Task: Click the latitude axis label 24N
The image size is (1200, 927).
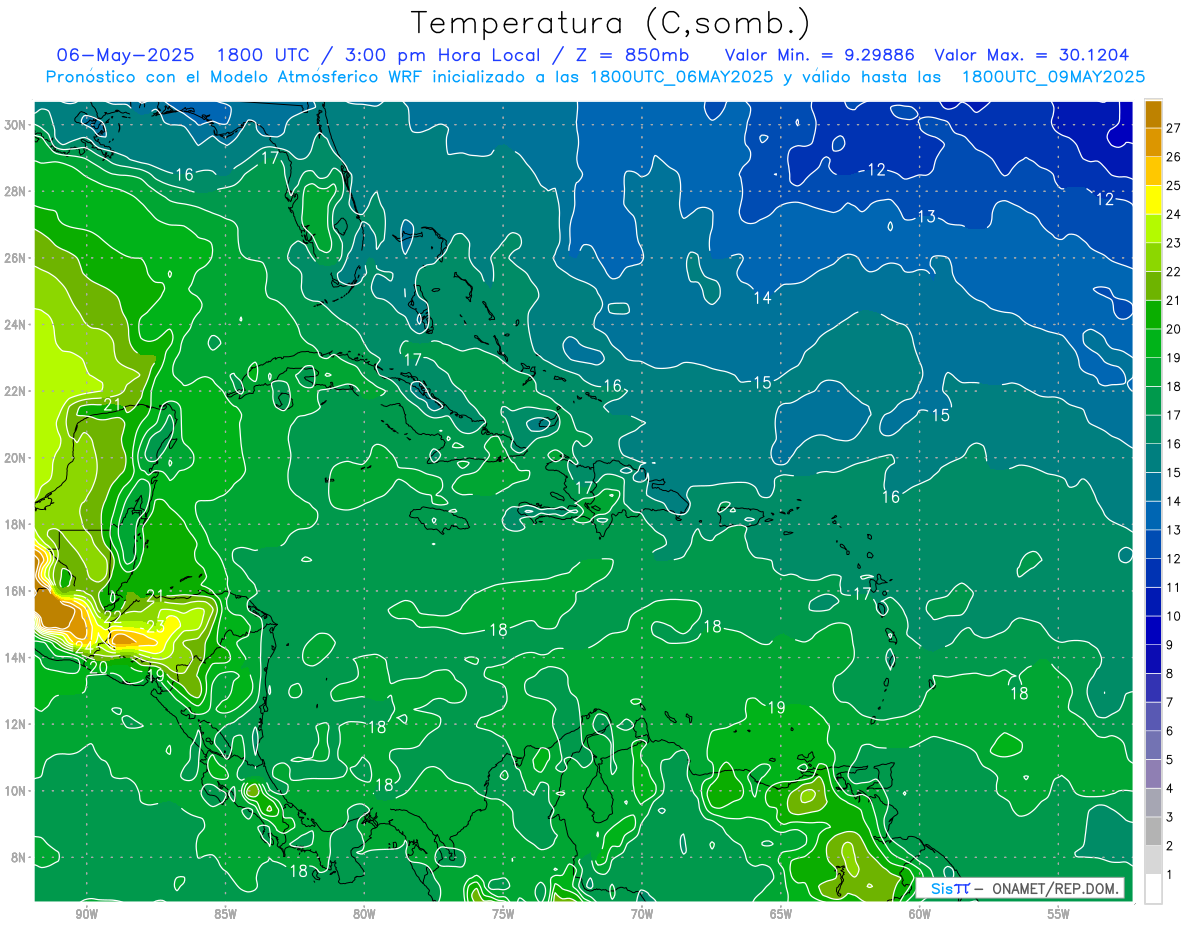Action: [16, 325]
